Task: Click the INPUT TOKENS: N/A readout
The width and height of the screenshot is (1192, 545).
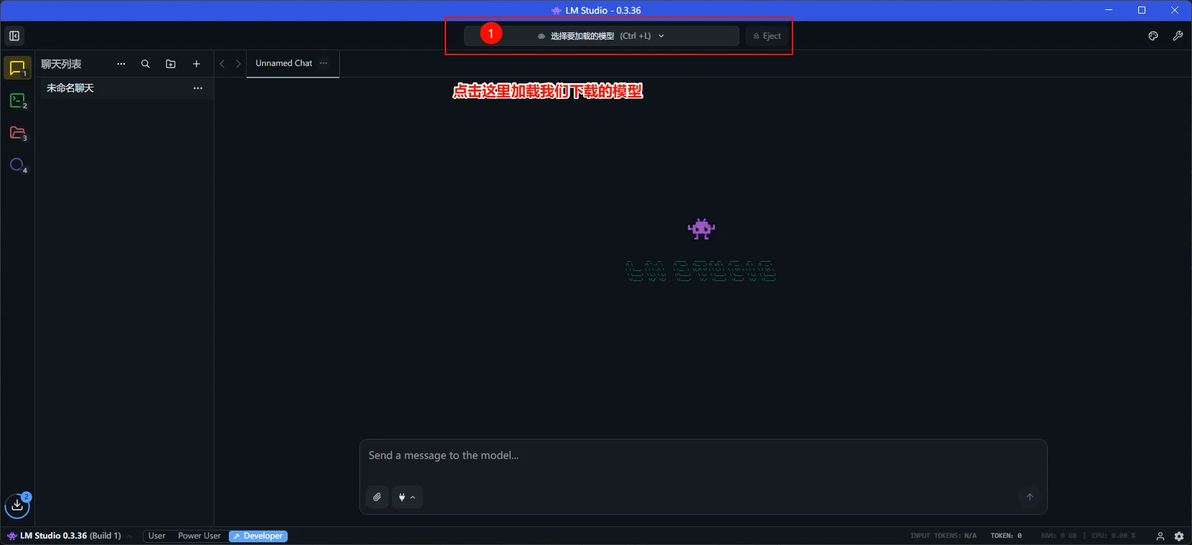Action: tap(943, 536)
